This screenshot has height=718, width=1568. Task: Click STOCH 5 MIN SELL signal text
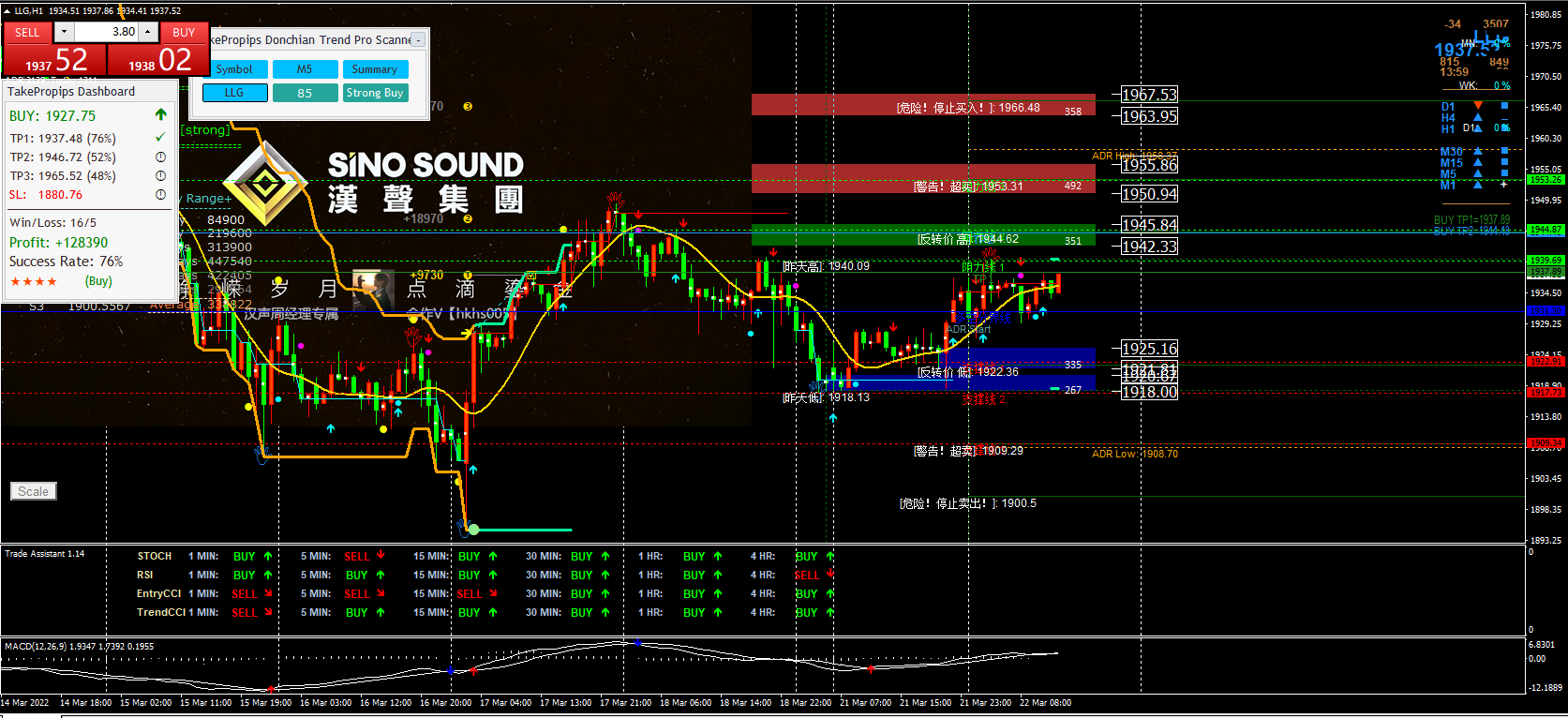[357, 557]
